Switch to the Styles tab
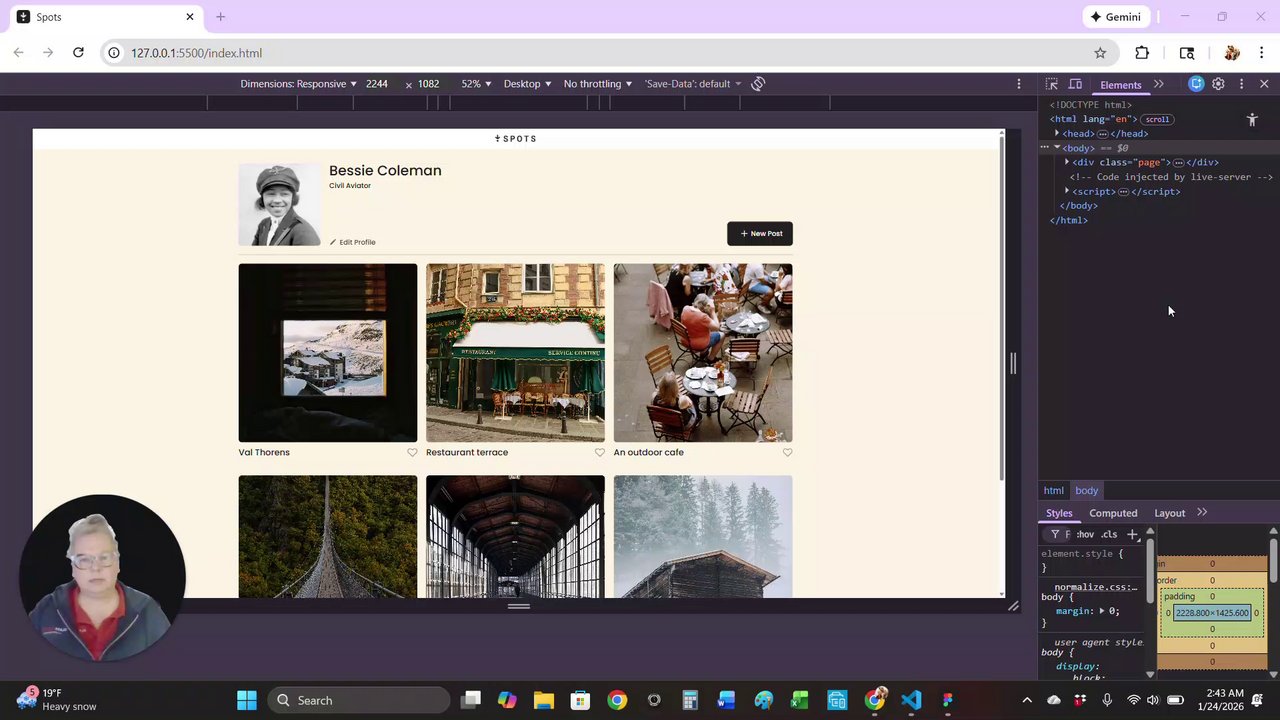Screen dimensions: 1280x720 pos(1059,513)
